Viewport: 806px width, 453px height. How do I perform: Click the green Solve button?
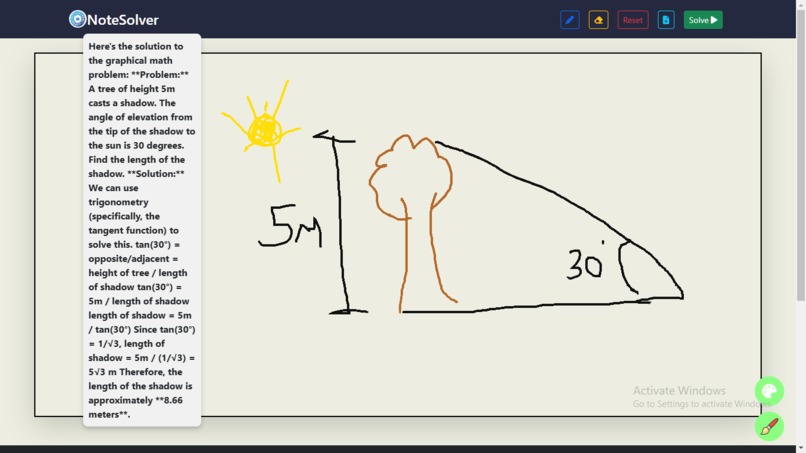pos(703,20)
